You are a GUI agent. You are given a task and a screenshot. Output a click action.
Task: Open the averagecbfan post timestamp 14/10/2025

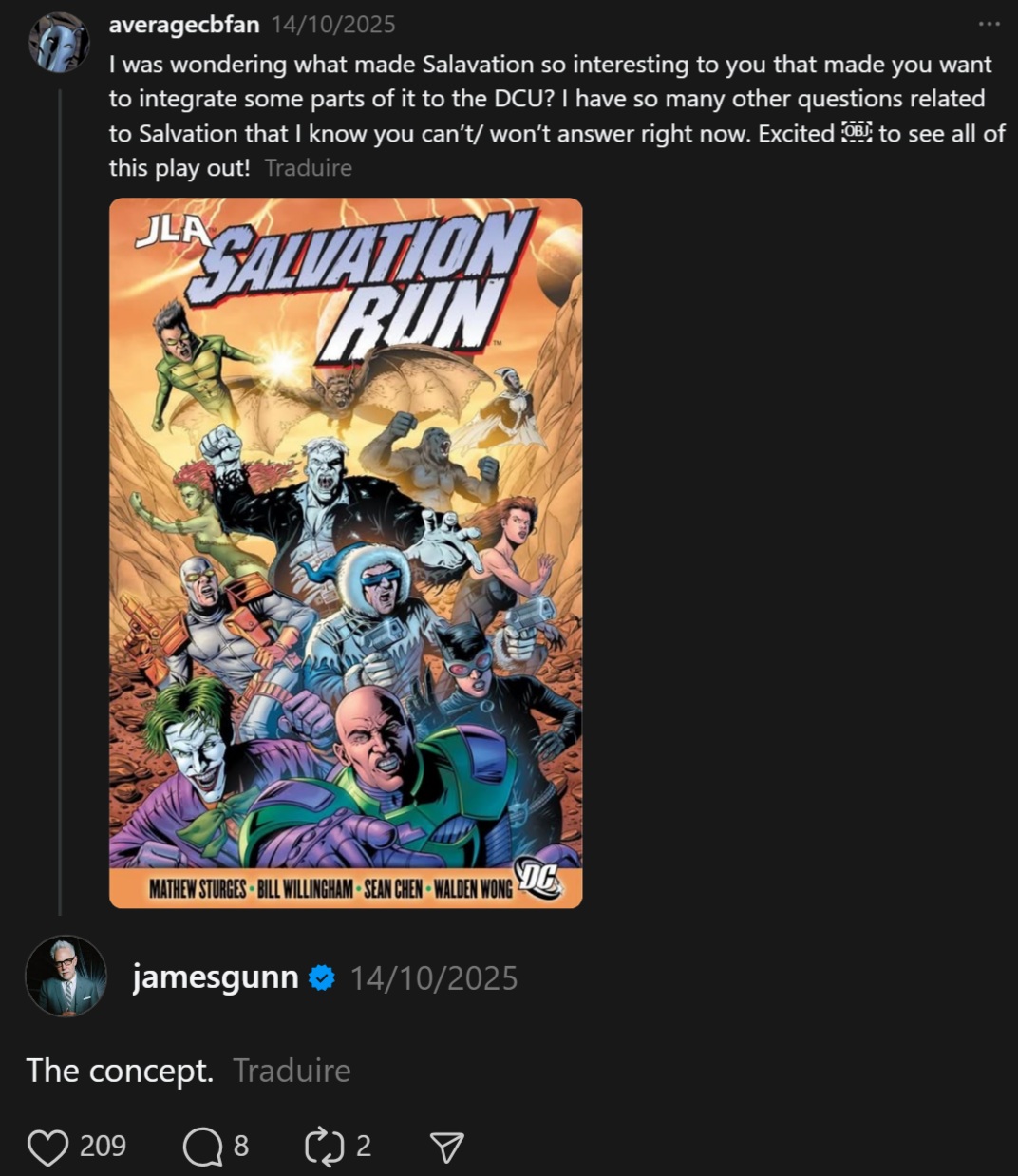[333, 25]
